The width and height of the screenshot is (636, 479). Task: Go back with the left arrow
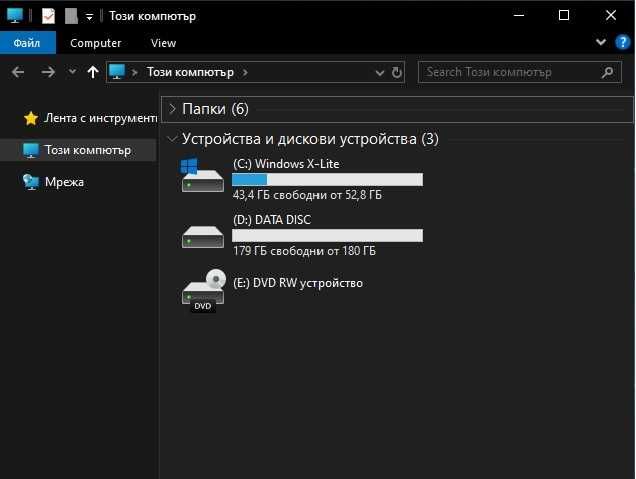pos(18,72)
